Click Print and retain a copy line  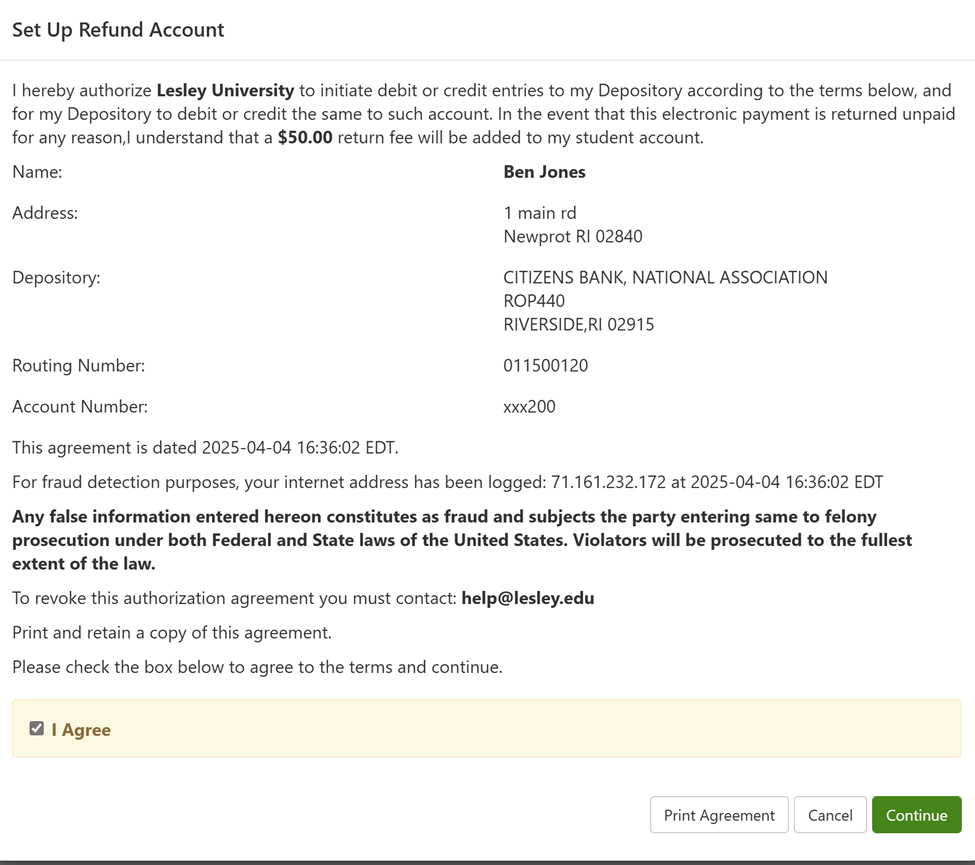(x=172, y=633)
